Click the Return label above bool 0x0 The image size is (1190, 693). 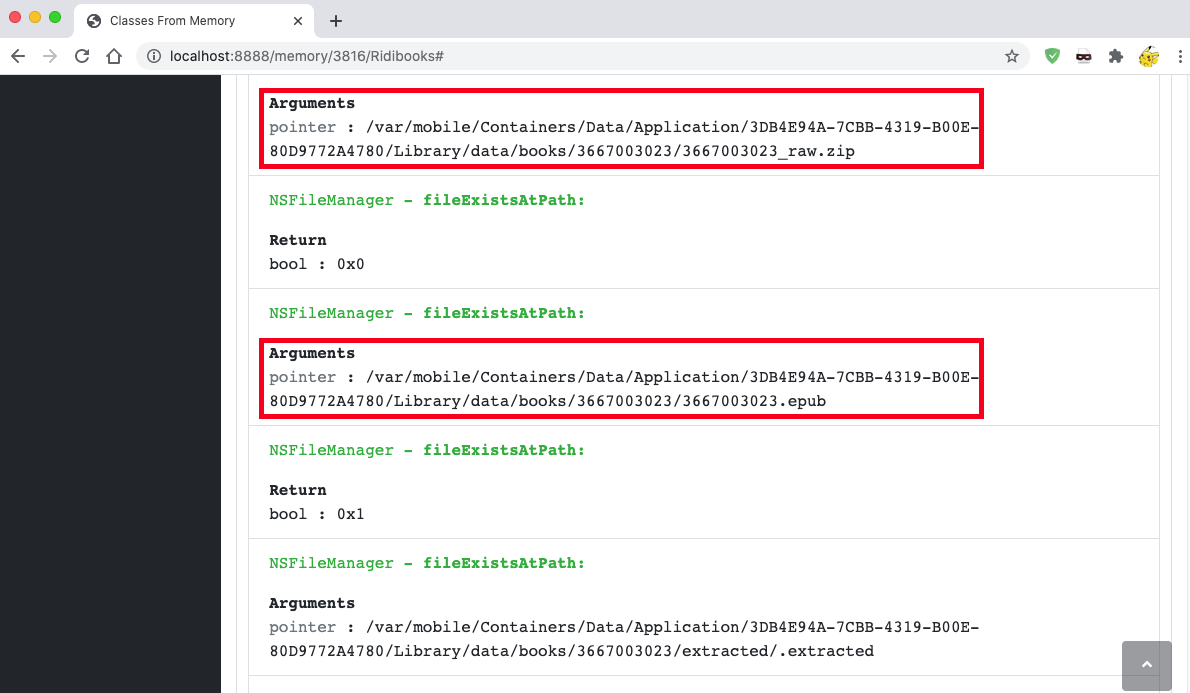click(x=298, y=240)
